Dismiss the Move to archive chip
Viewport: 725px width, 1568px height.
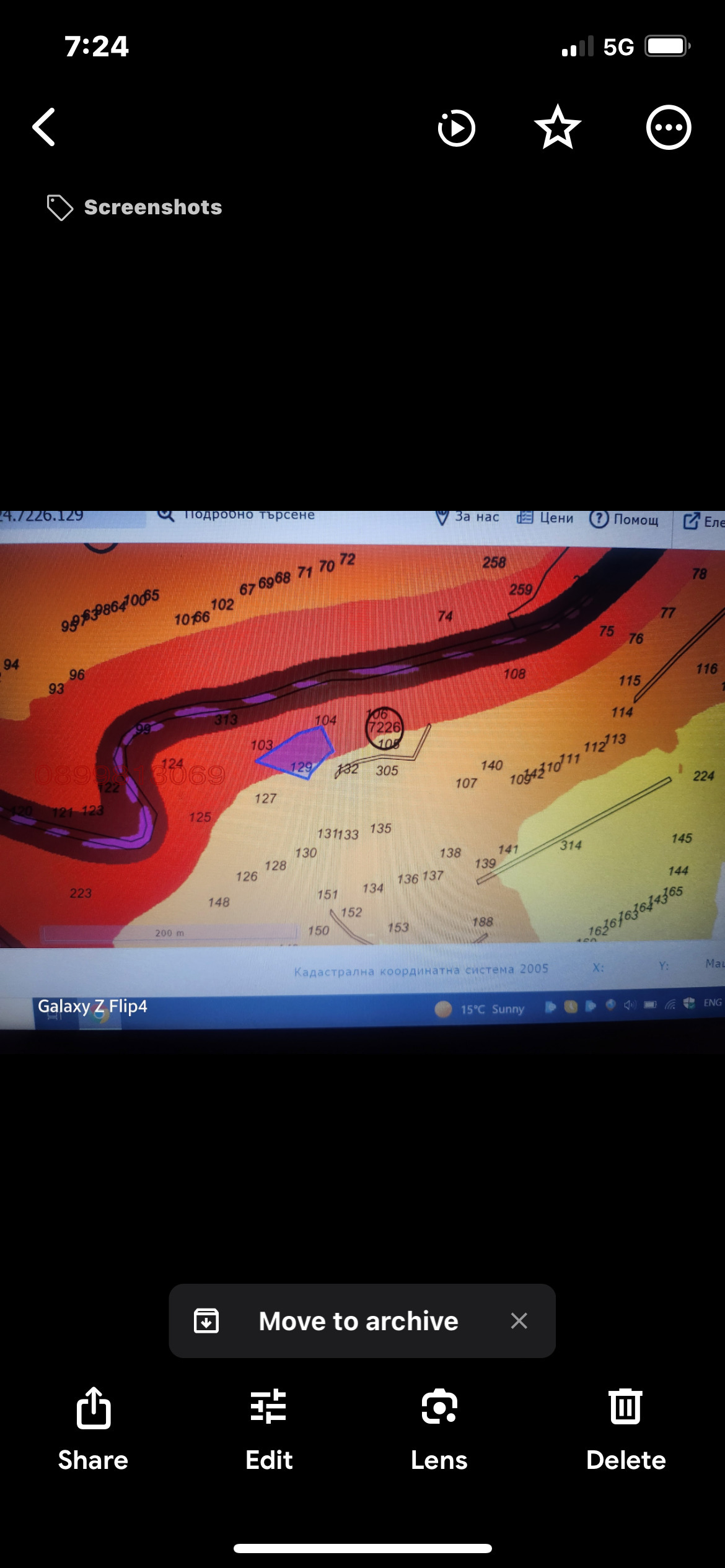click(x=519, y=1321)
